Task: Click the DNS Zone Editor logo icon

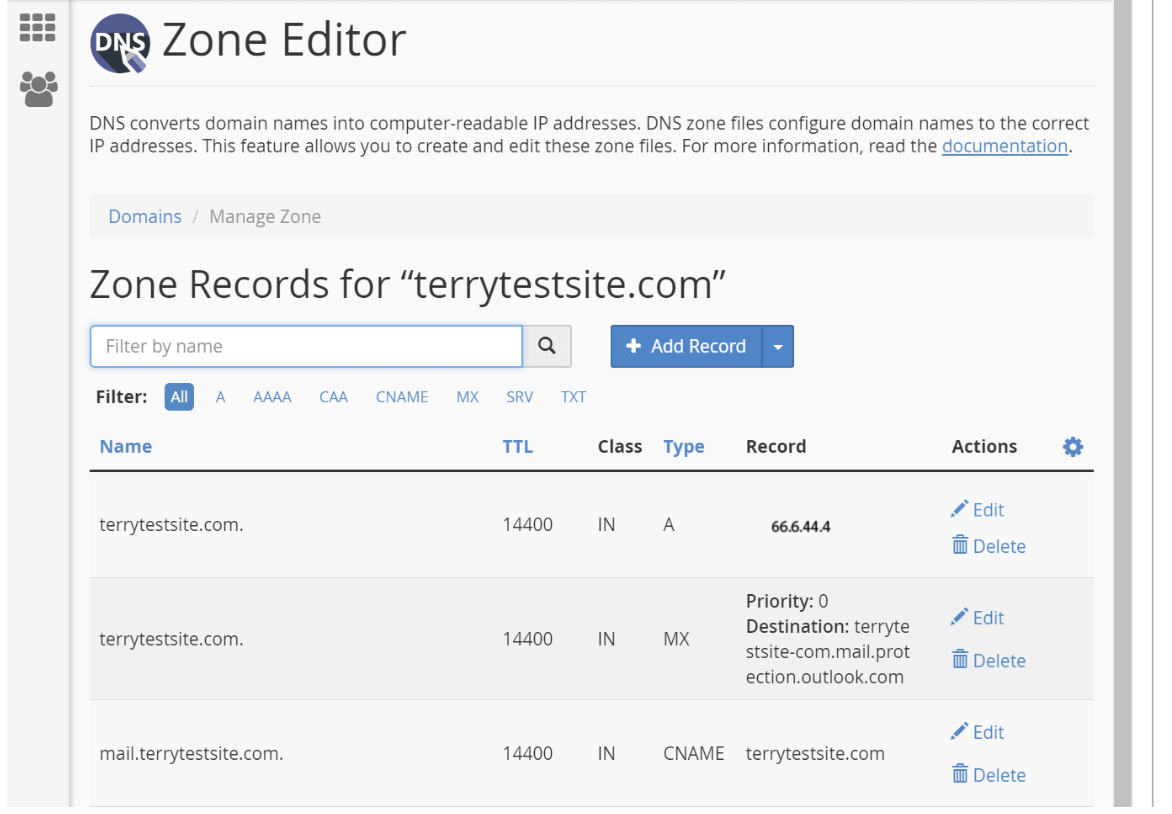Action: pyautogui.click(x=119, y=44)
